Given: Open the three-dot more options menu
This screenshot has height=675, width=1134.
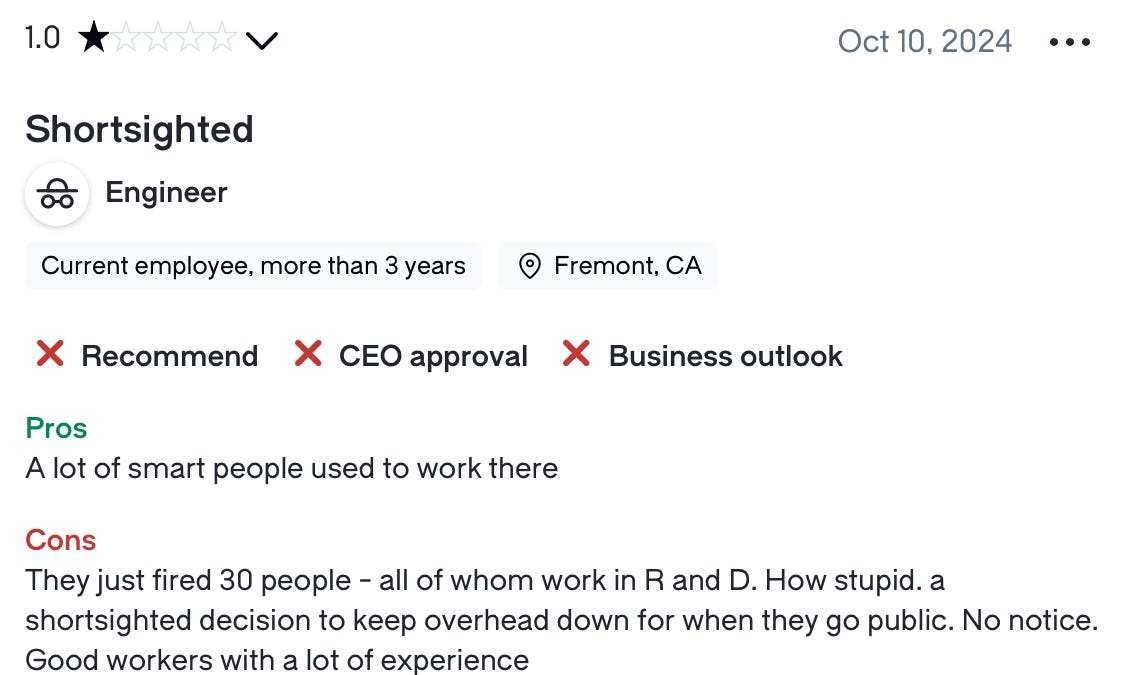Looking at the screenshot, I should coord(1070,42).
